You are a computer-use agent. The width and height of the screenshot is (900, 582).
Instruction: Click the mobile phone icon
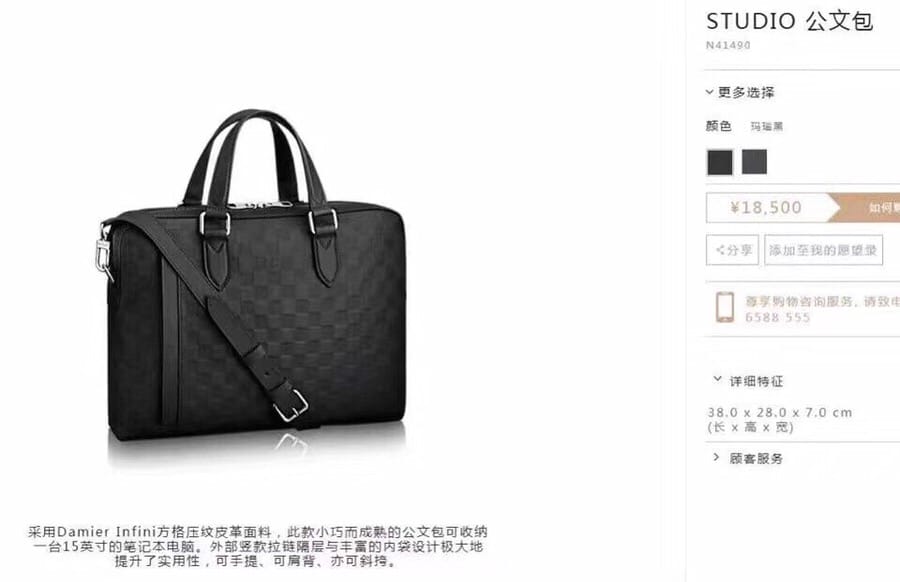click(725, 307)
